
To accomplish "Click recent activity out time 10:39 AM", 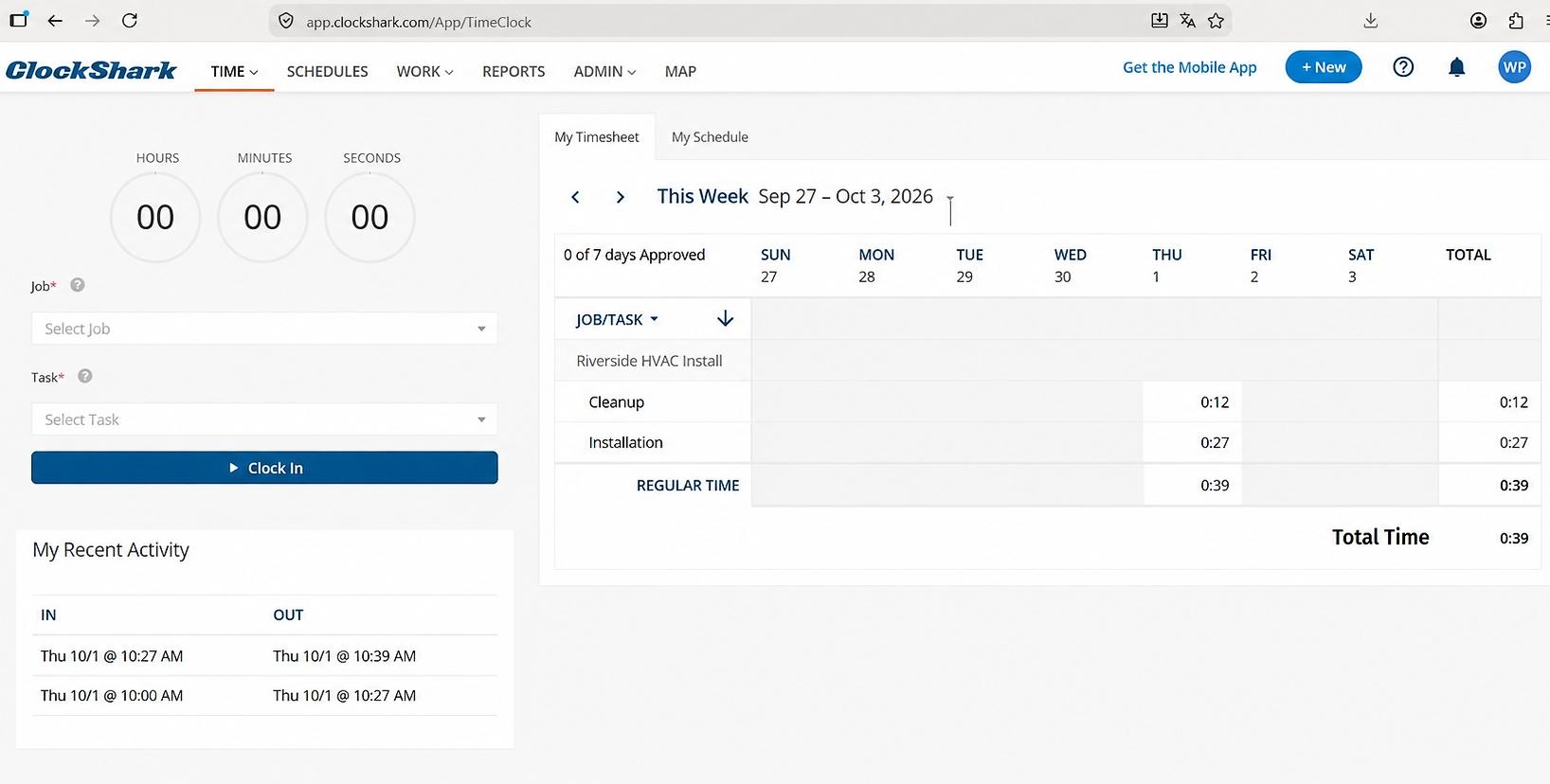I will coord(344,655).
